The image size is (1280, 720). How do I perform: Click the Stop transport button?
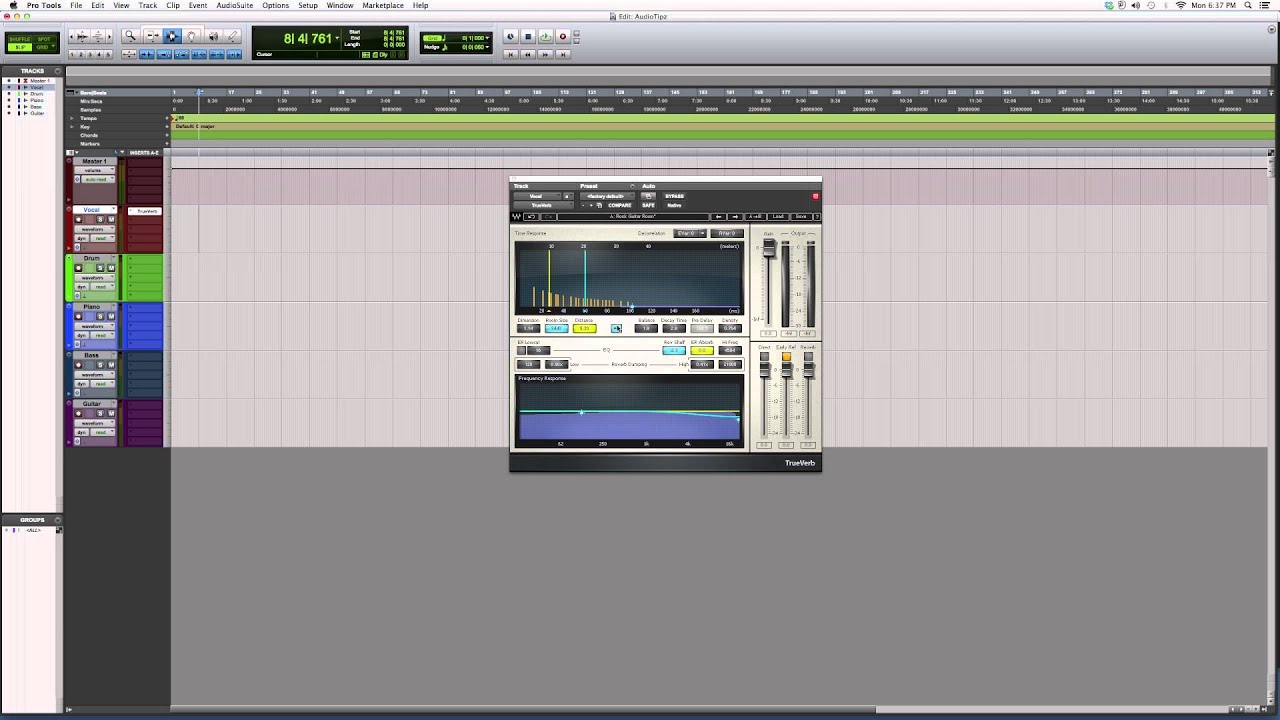[x=527, y=37]
